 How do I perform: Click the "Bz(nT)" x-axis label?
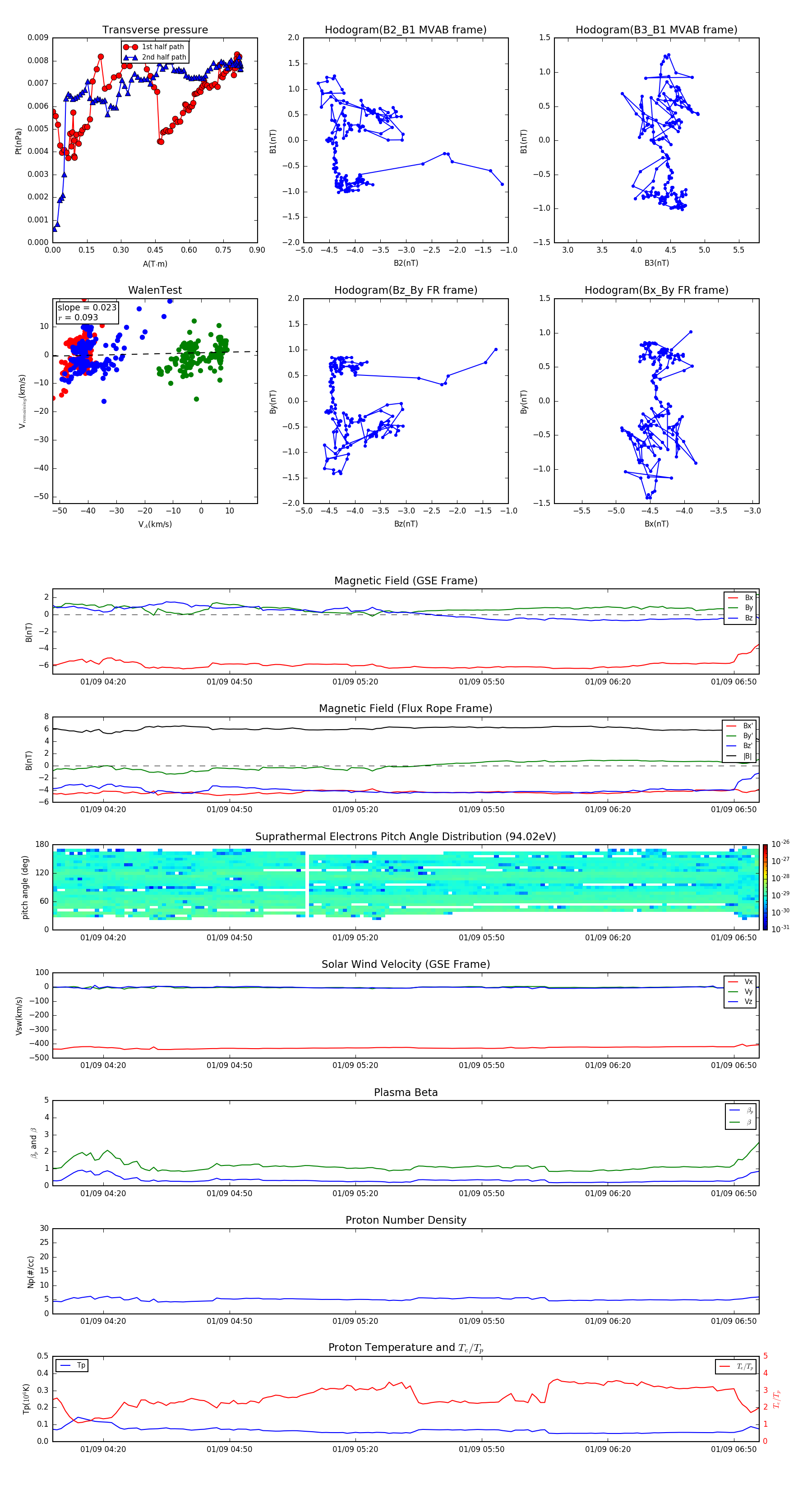click(406, 524)
